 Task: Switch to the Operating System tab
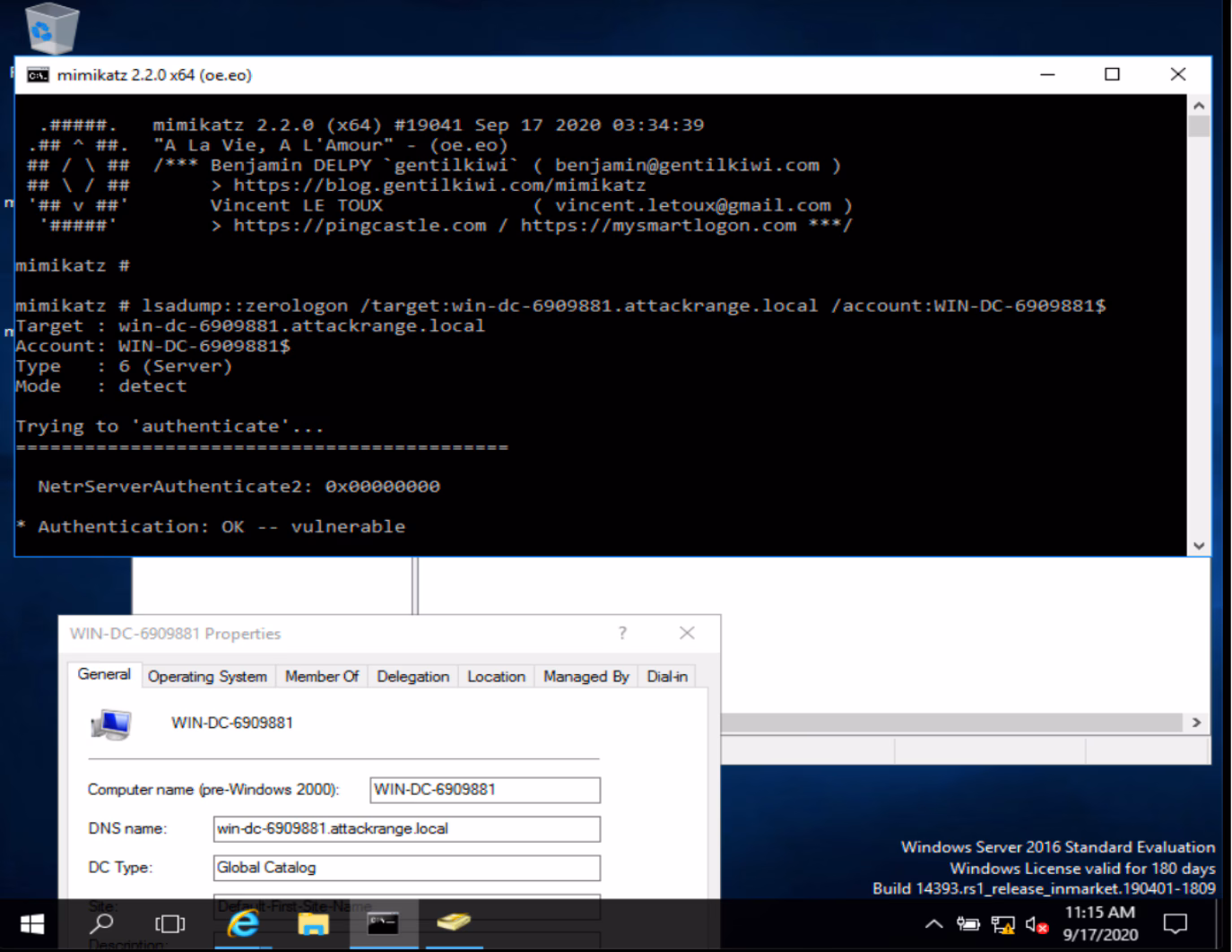tap(207, 677)
